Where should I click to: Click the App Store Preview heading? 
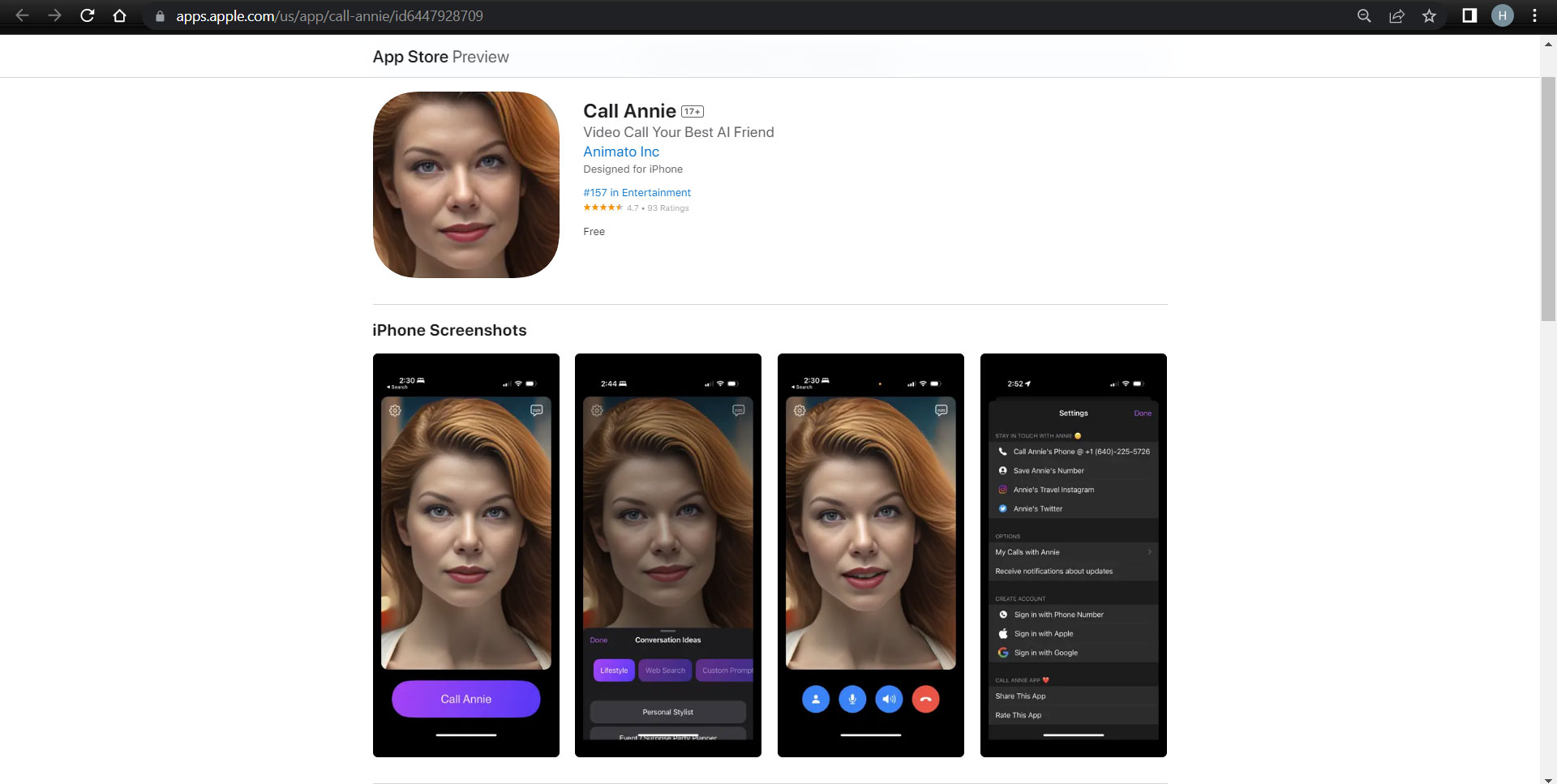440,57
